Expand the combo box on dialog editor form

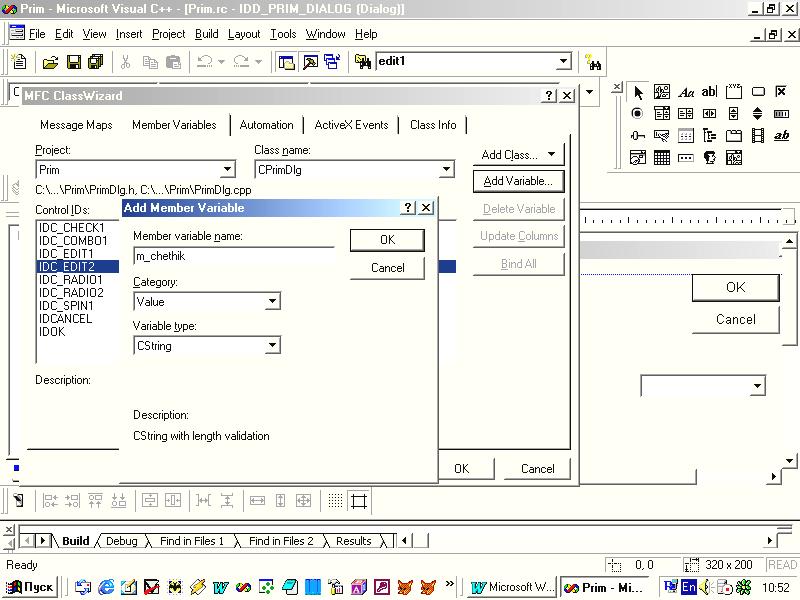pos(758,386)
